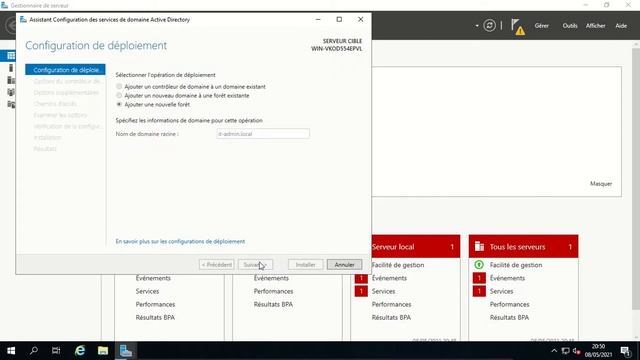Screen dimensions: 640x360
Task: Open the Aide menu
Action: point(621,26)
